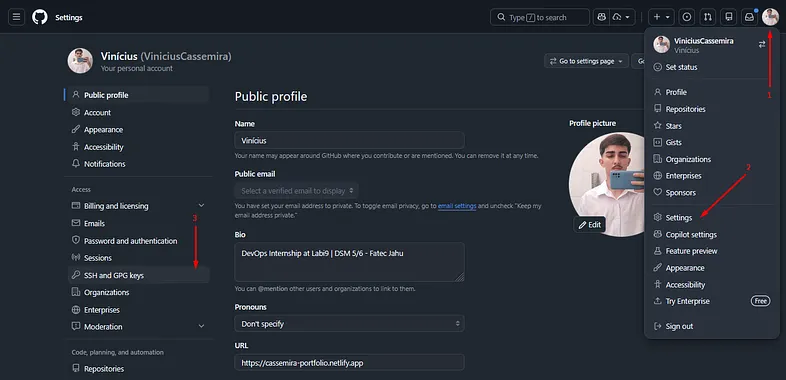Open Sponsors from user menu
786x380 pixels.
(x=712, y=193)
